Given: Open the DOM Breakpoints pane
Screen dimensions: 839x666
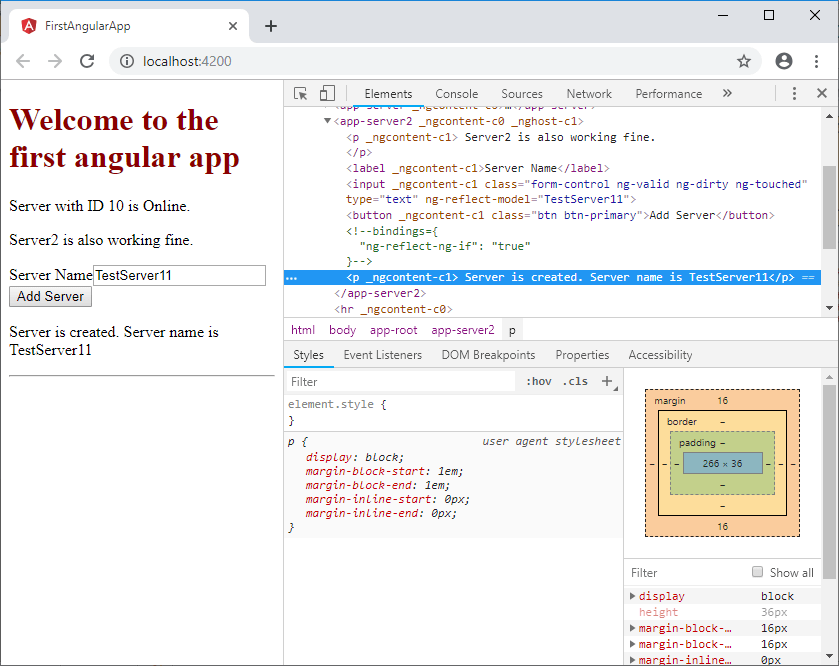Looking at the screenshot, I should 488,355.
